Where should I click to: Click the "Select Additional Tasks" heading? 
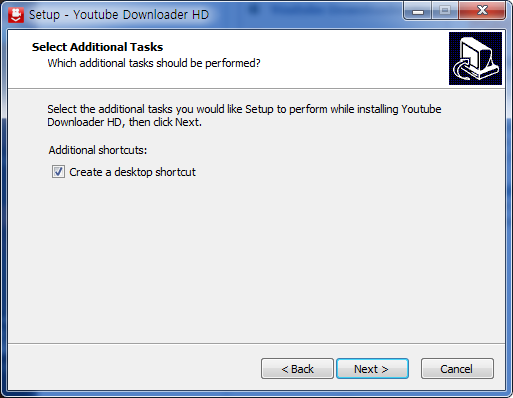click(97, 47)
